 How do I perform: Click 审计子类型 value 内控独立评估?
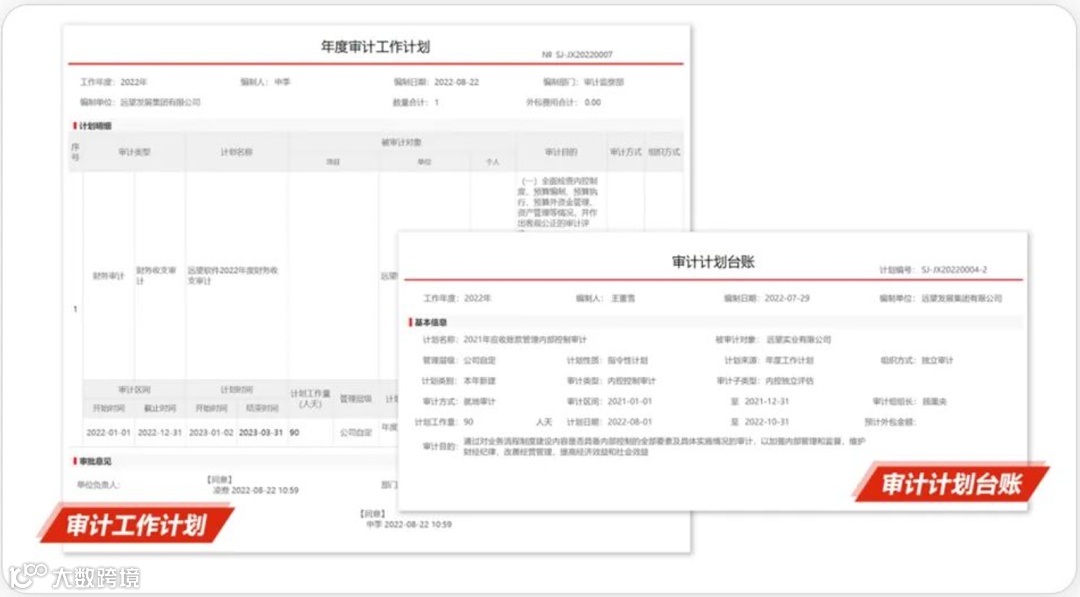click(790, 381)
